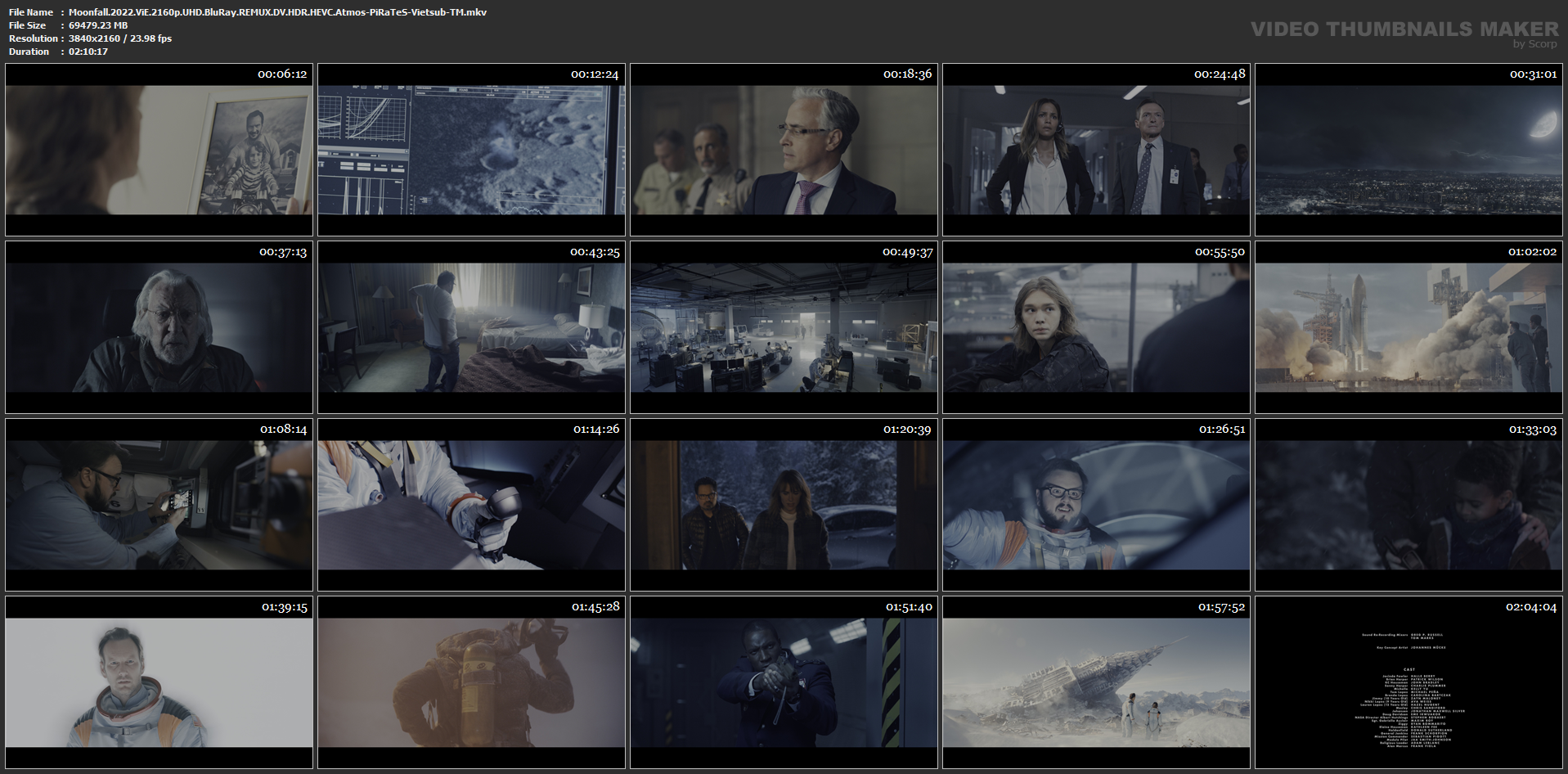1568x774 pixels.
Task: Open the 00:43:25 motel room thumbnail
Action: 471,327
